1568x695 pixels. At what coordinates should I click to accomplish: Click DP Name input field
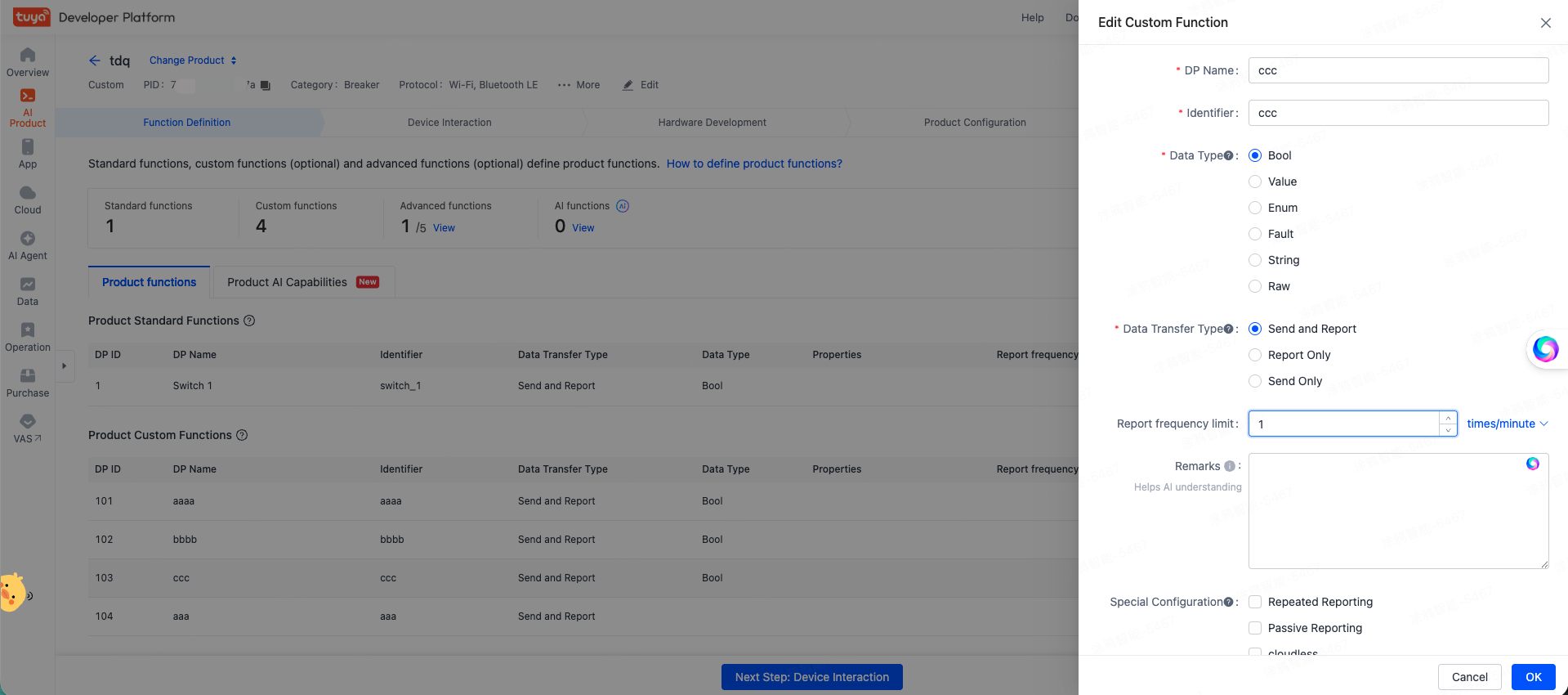[1399, 70]
